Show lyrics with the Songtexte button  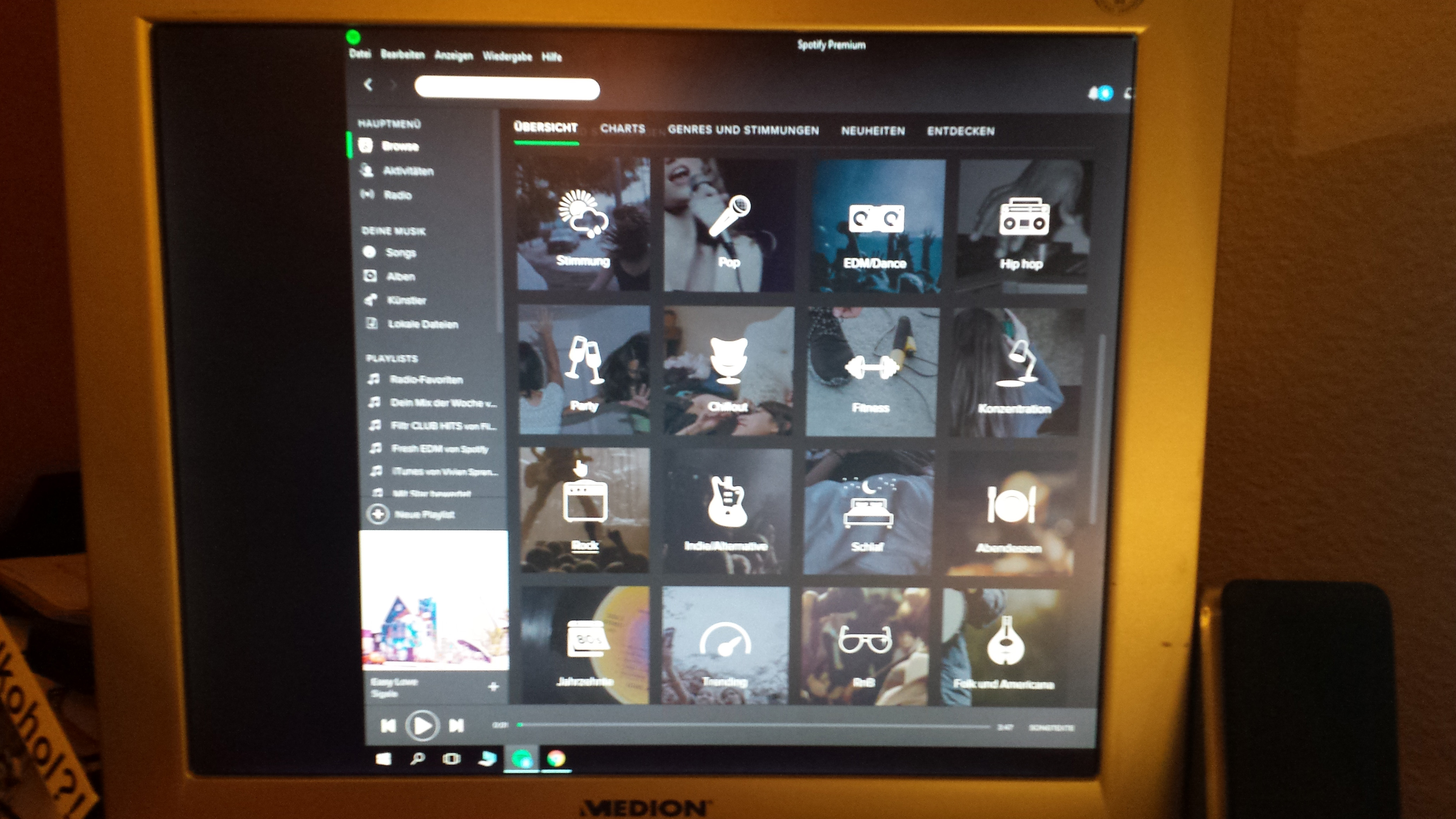pyautogui.click(x=1051, y=728)
